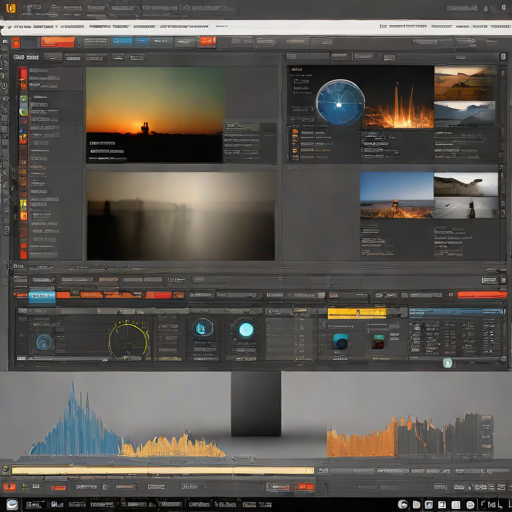Click the small green round marker icon
This screenshot has width=512, height=512.
448,363
